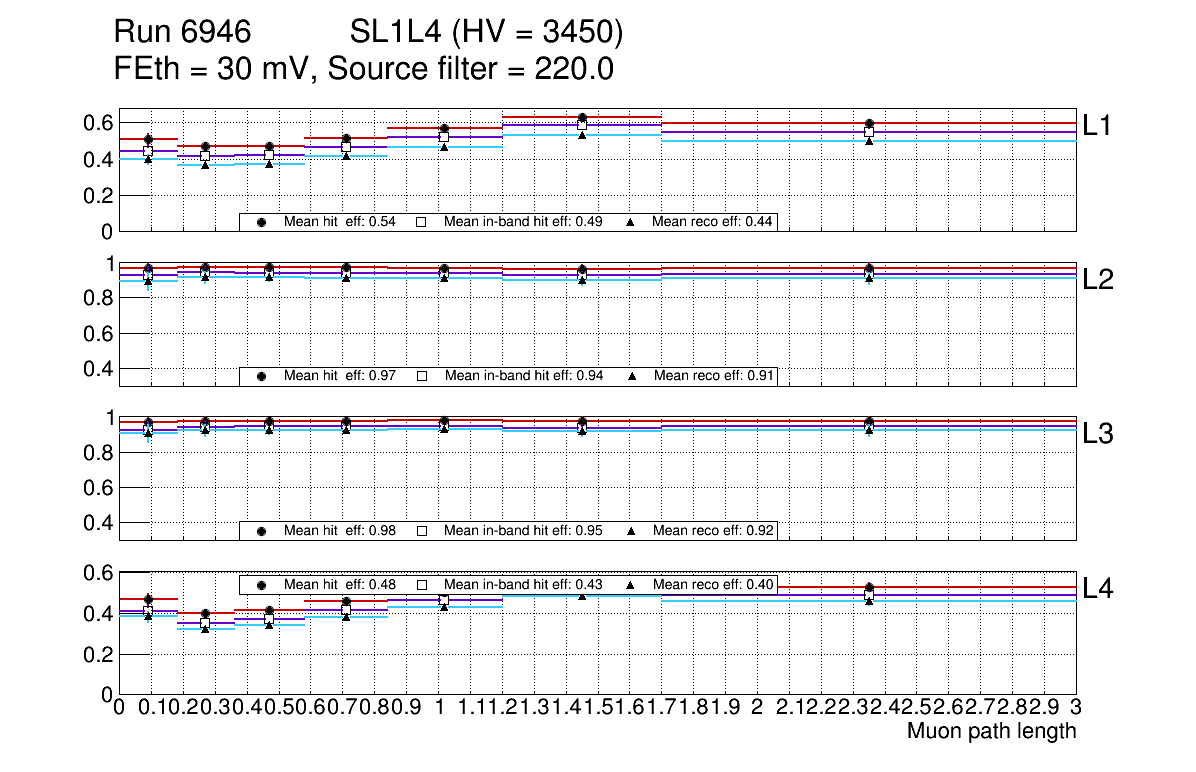This screenshot has height=772, width=1196.
Task: Click the triangle marker in L4 legend
Action: 632,584
